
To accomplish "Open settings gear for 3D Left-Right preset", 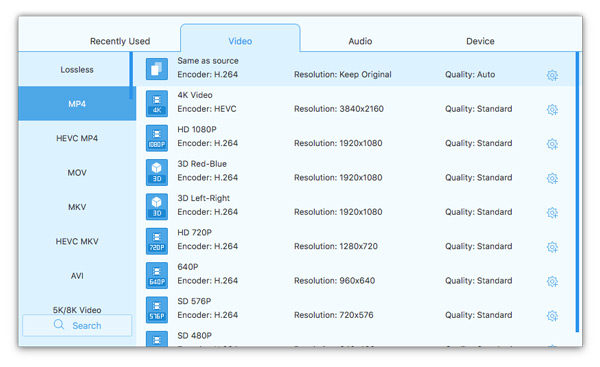I will pyautogui.click(x=552, y=213).
